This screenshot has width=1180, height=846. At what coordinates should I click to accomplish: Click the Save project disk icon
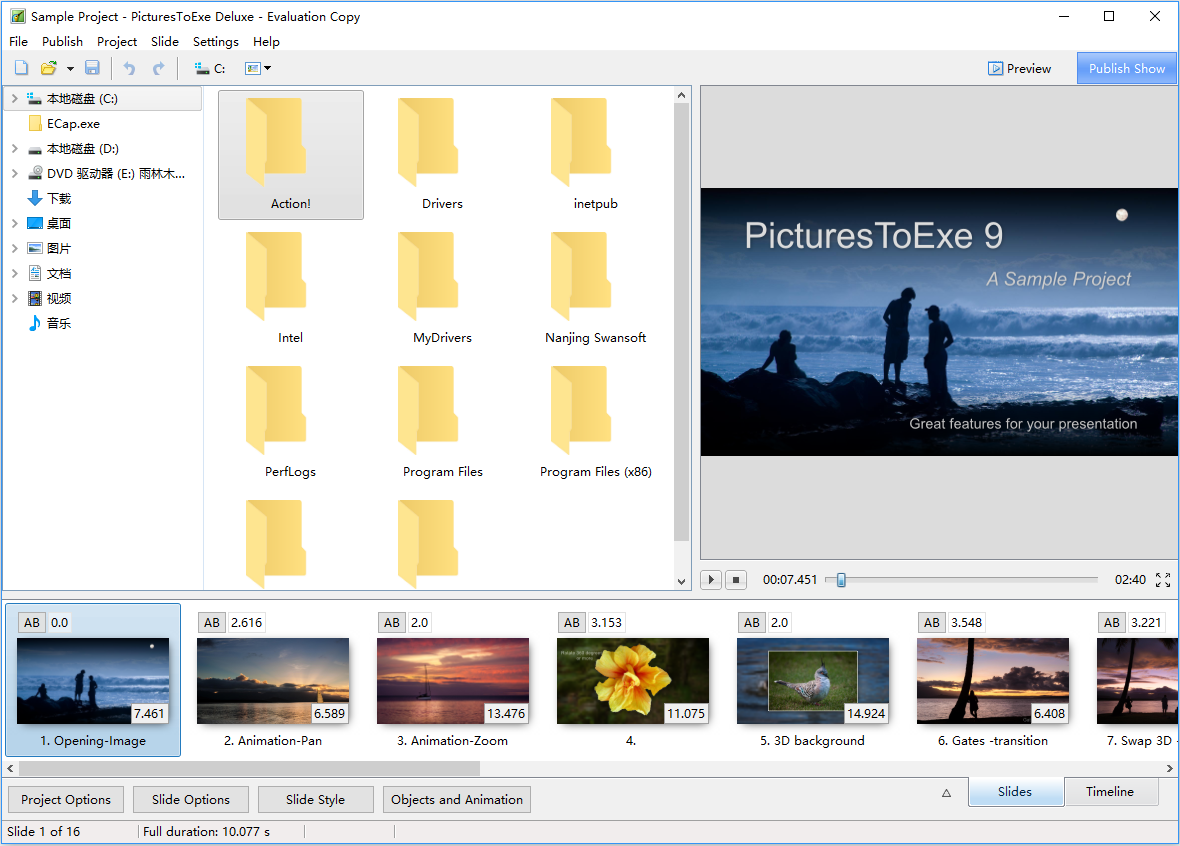[92, 68]
